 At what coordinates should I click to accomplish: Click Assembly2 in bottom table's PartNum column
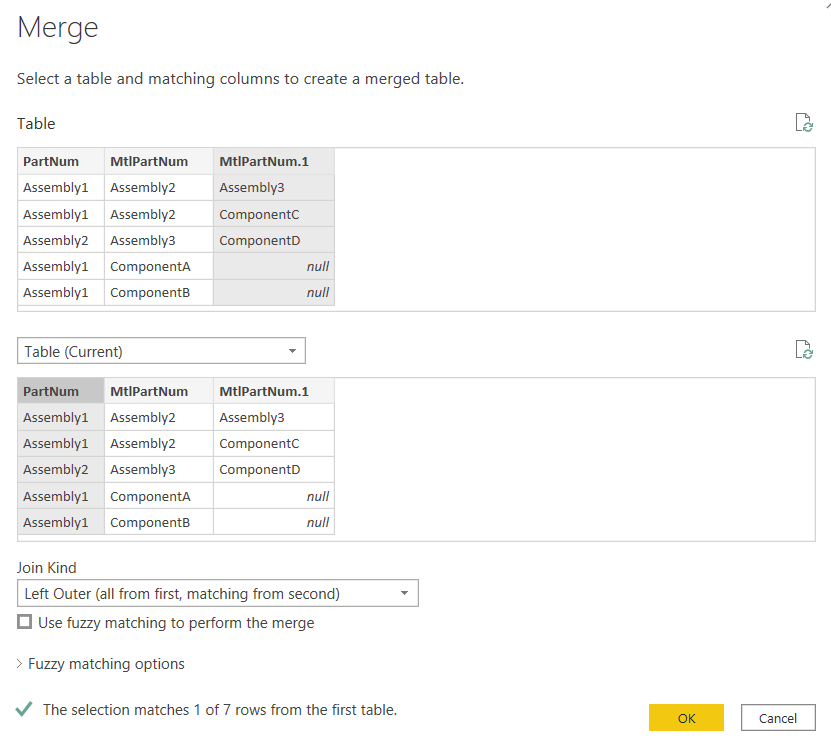point(61,469)
